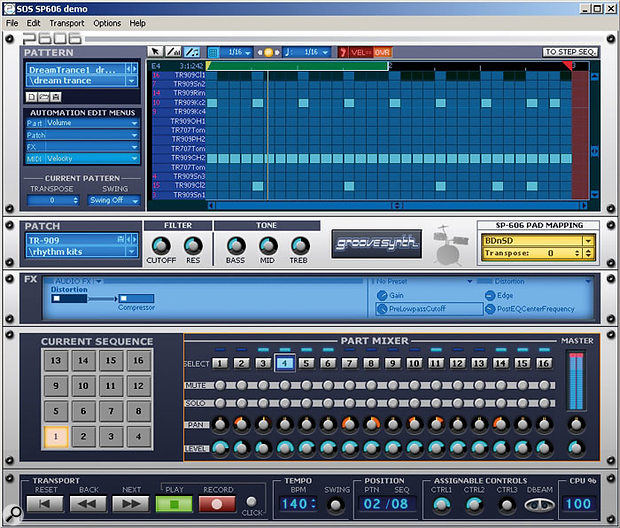Click the transport Back rewind button
This screenshot has width=620, height=528.
88,504
